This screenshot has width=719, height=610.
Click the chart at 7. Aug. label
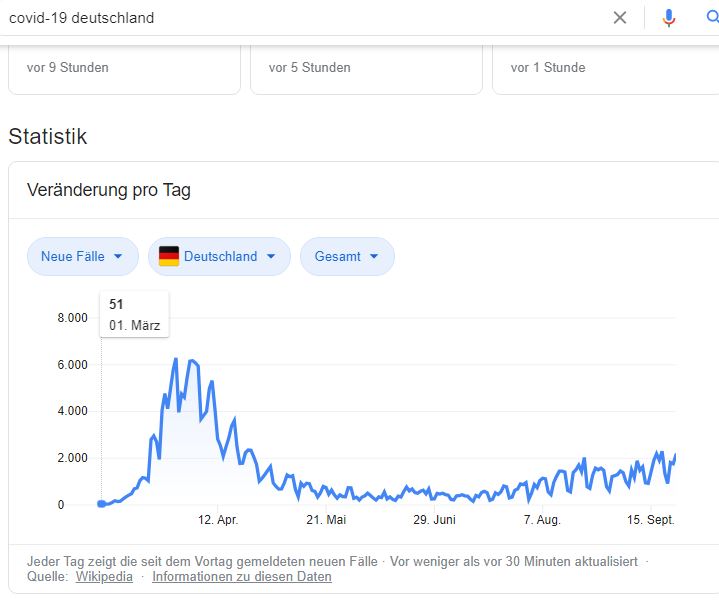click(542, 520)
